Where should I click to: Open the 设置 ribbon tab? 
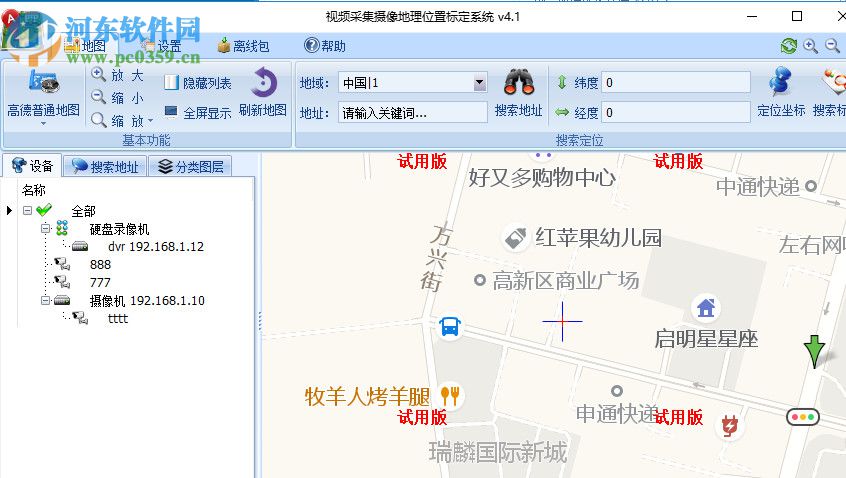tap(162, 46)
